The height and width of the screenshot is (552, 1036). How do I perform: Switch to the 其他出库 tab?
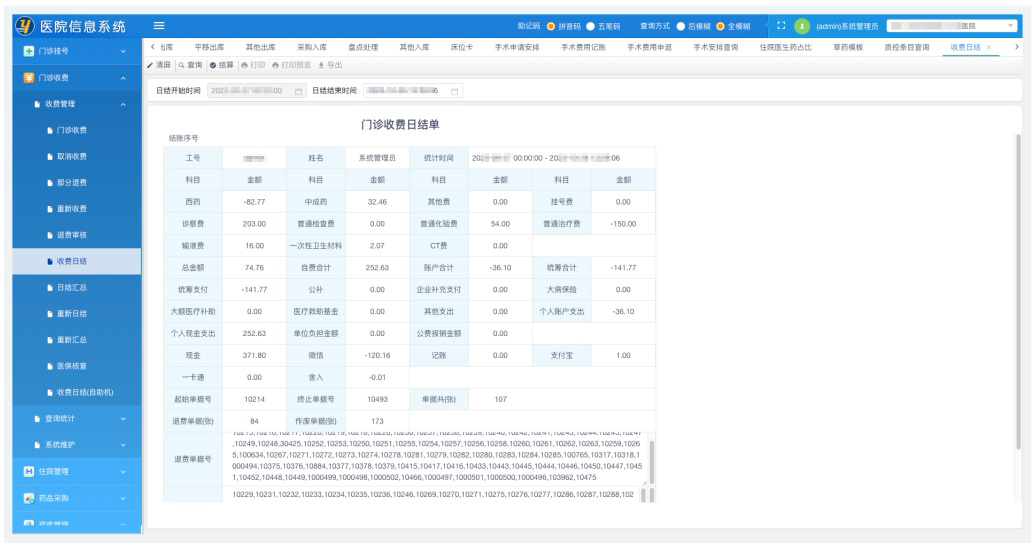click(260, 47)
